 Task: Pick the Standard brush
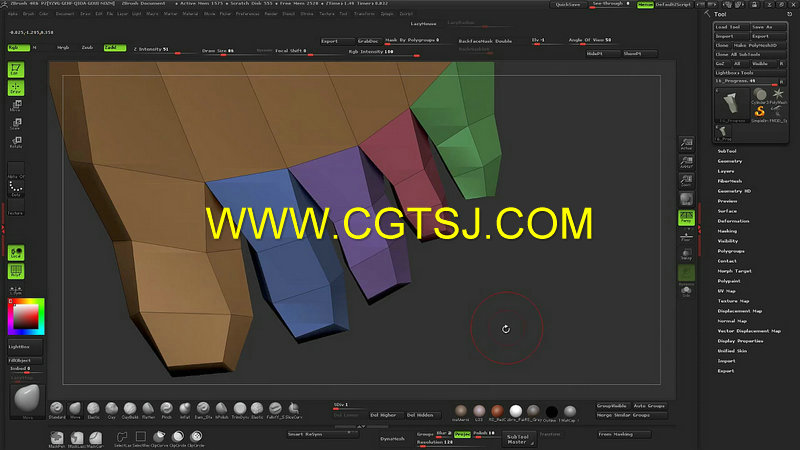[x=57, y=410]
